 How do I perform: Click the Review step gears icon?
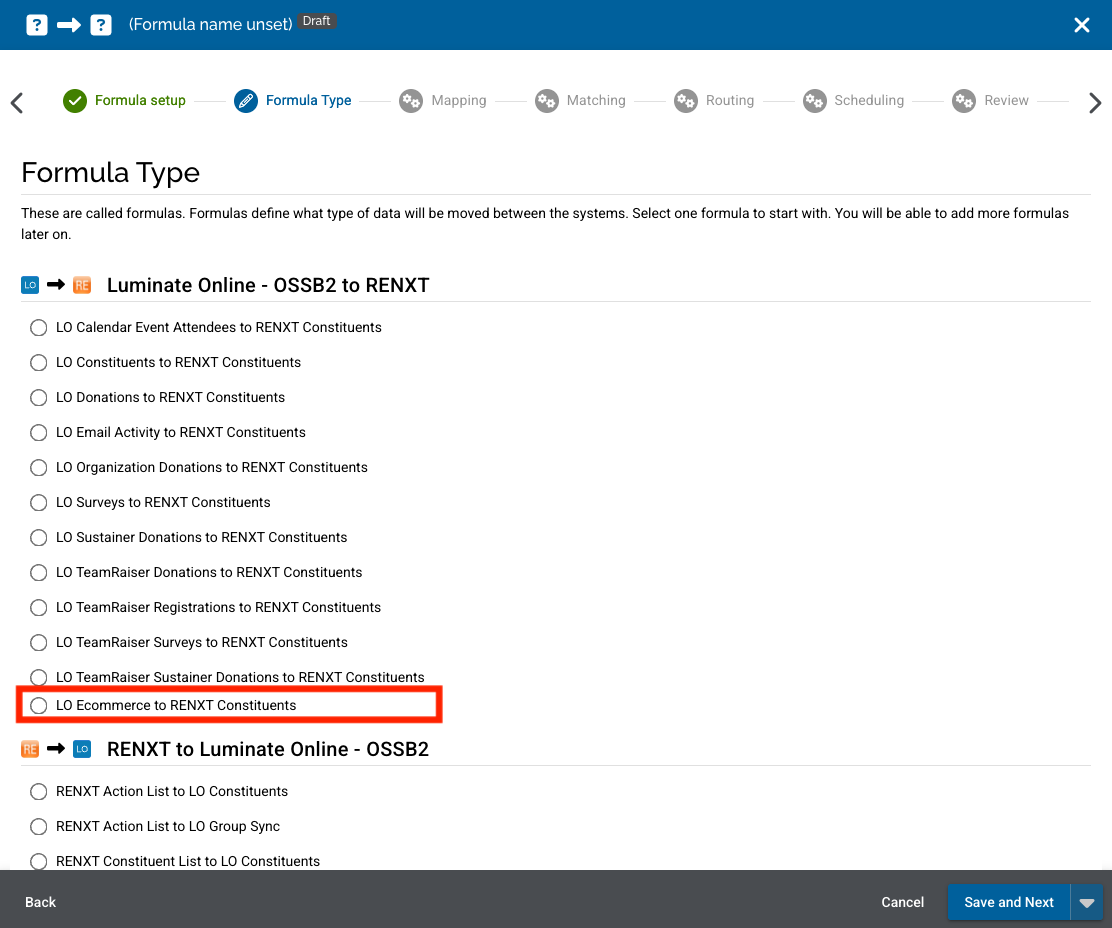point(964,101)
